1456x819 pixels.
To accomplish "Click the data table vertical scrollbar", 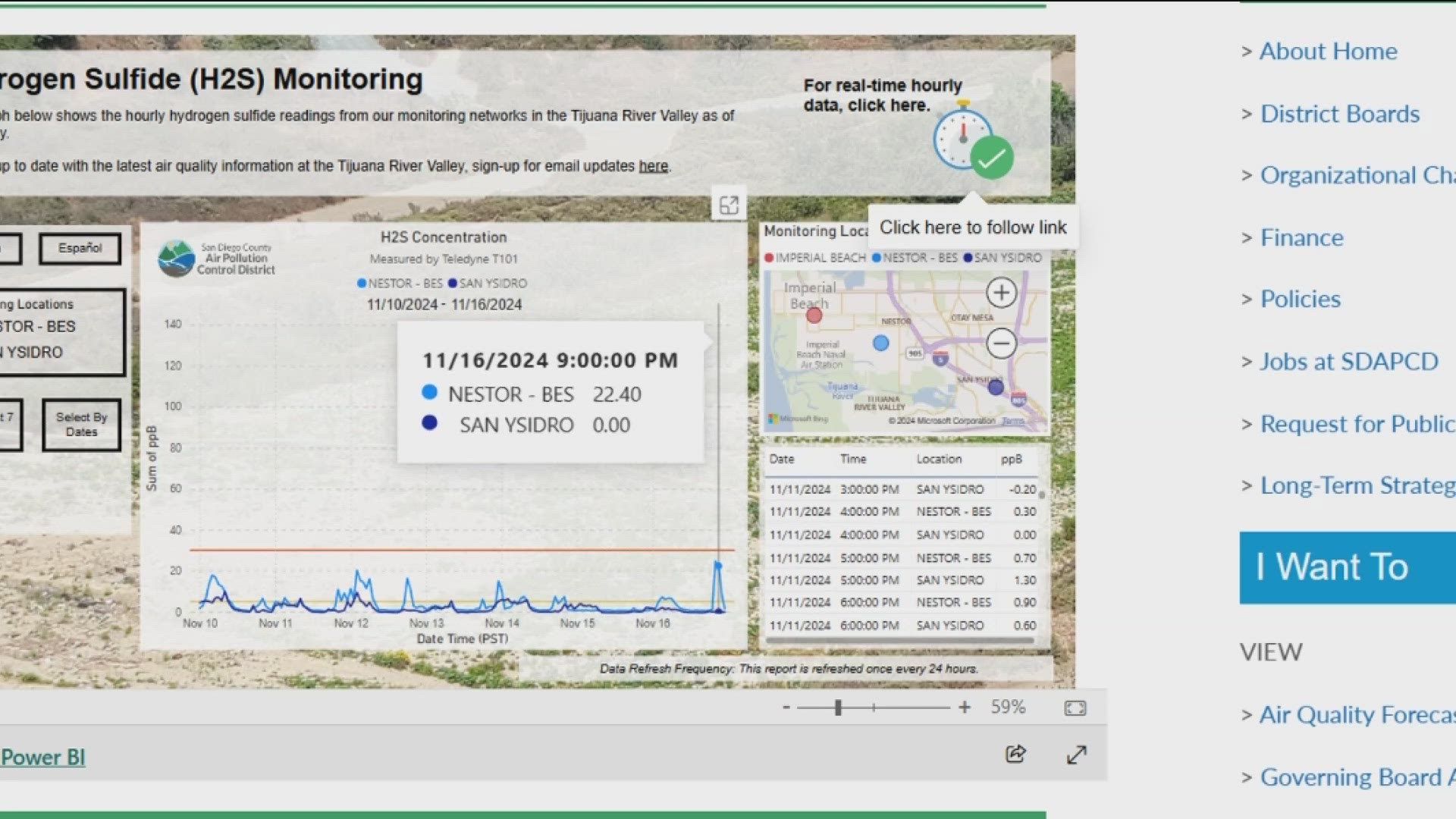I will pos(1042,494).
